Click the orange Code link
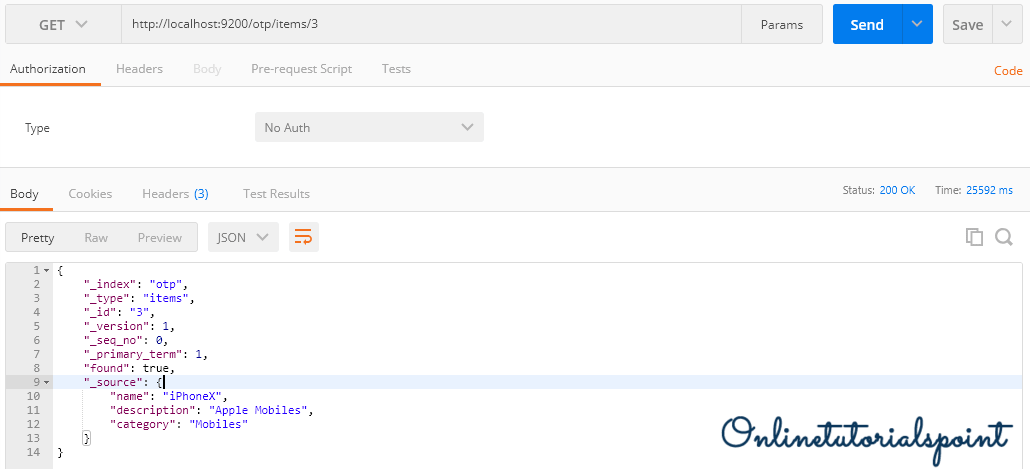 [x=1007, y=71]
